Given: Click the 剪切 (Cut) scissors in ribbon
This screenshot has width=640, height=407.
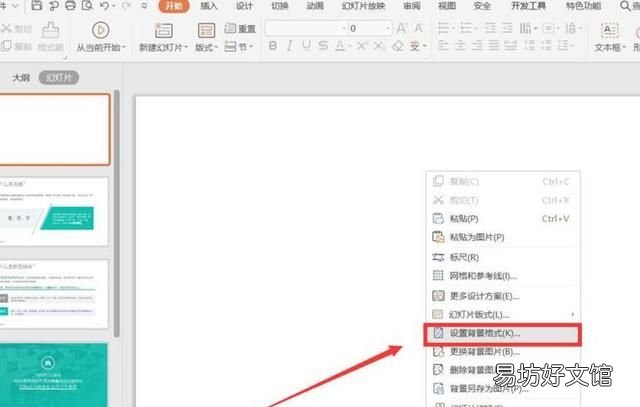Looking at the screenshot, I should click(x=6, y=29).
